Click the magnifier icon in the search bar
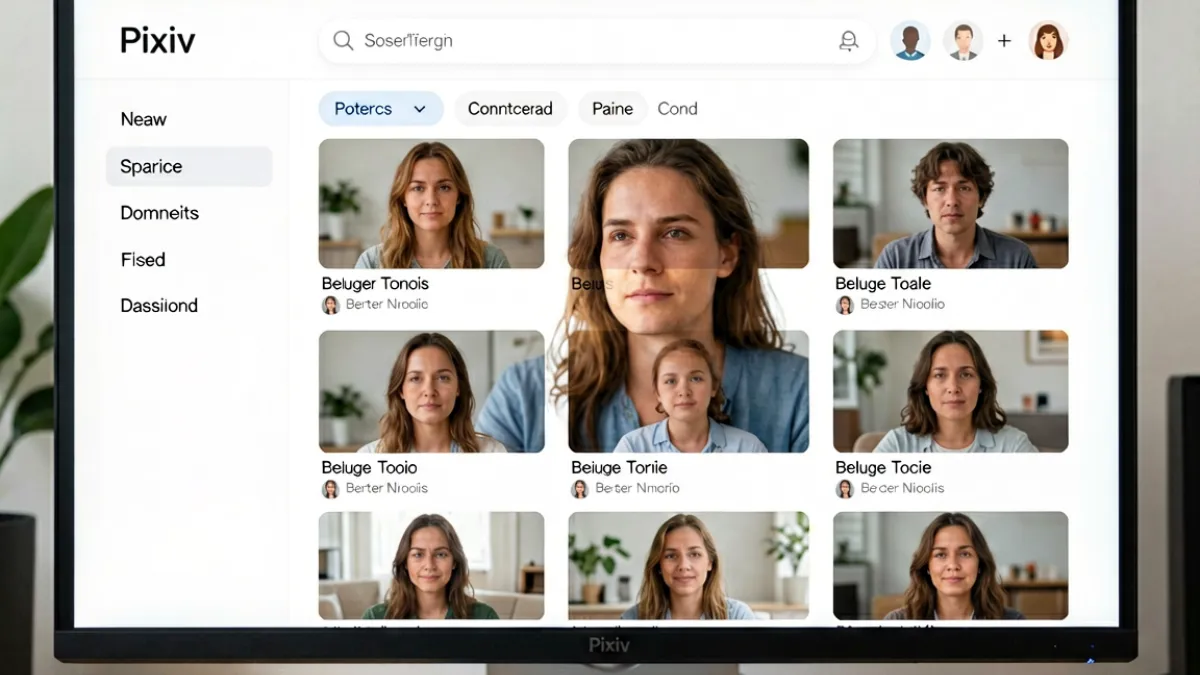Image resolution: width=1200 pixels, height=675 pixels. point(343,40)
